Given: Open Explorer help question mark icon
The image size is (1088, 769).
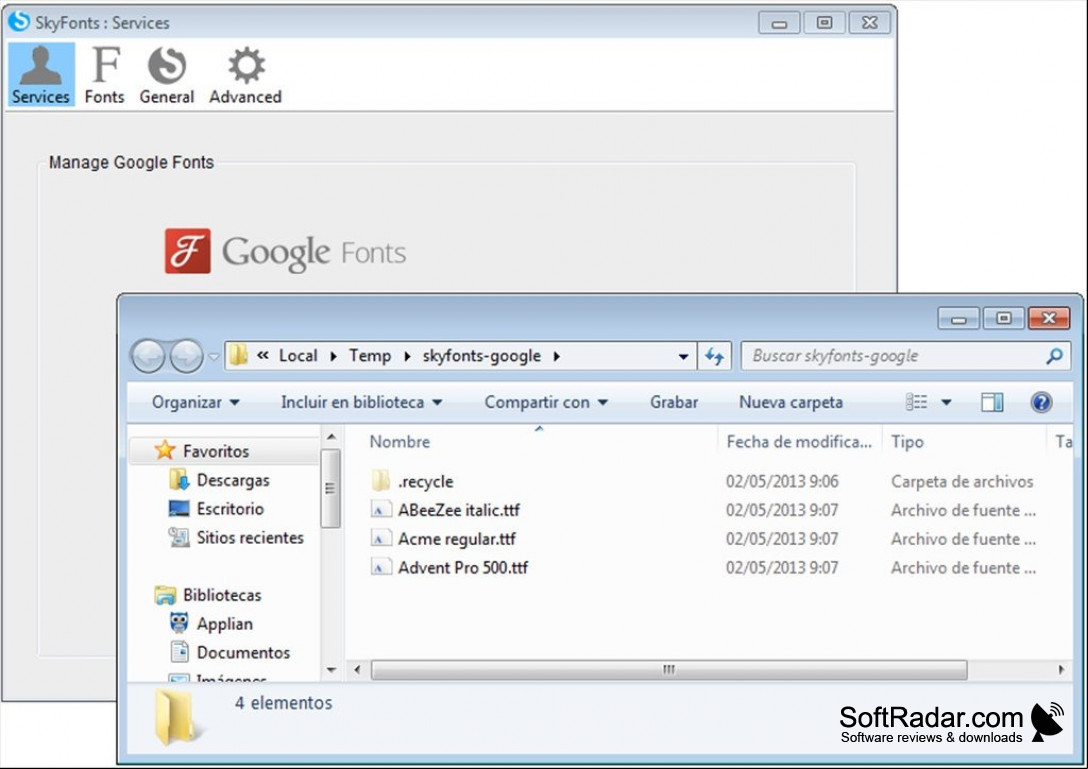Looking at the screenshot, I should (1041, 402).
